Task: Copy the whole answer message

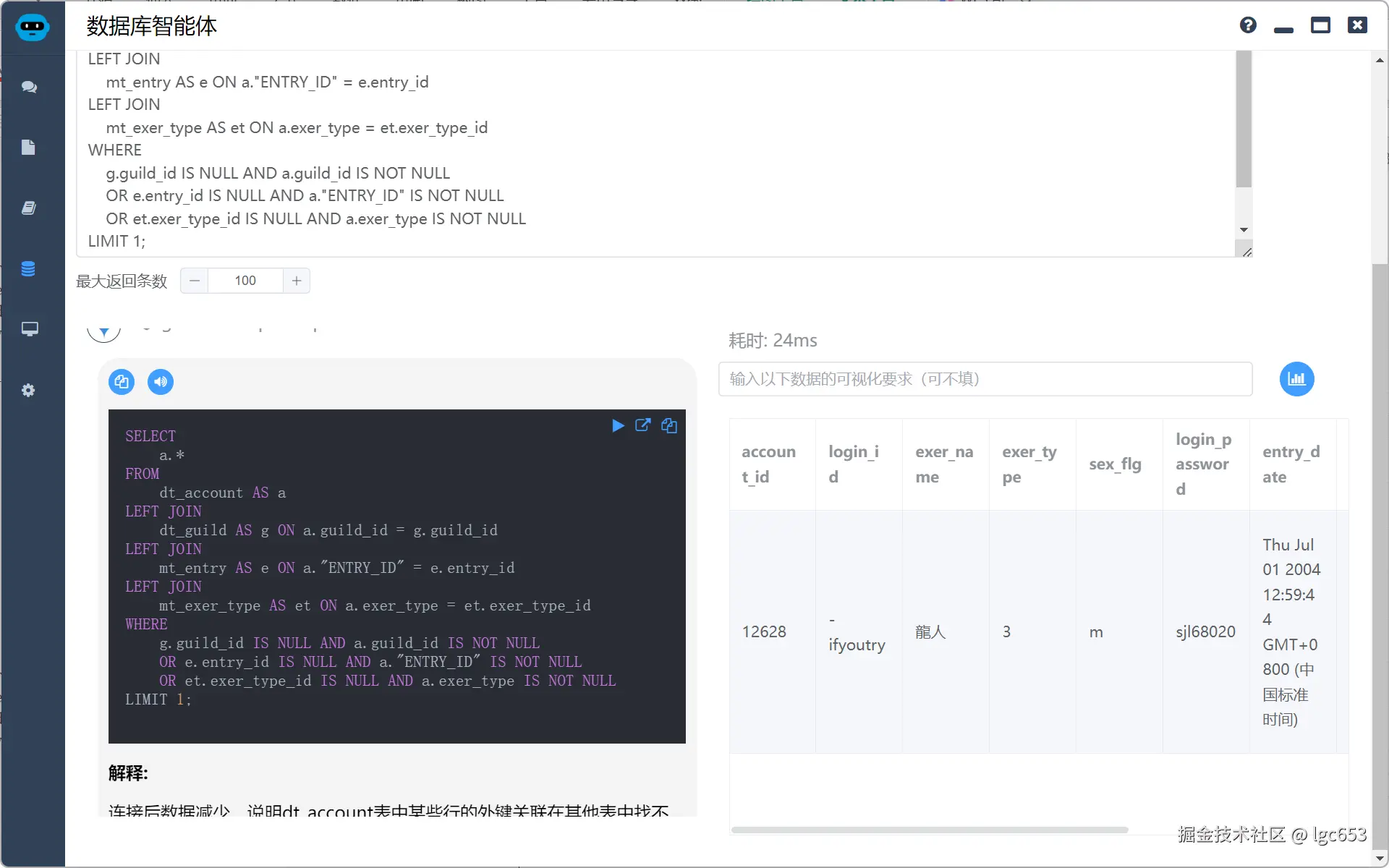Action: (x=122, y=382)
